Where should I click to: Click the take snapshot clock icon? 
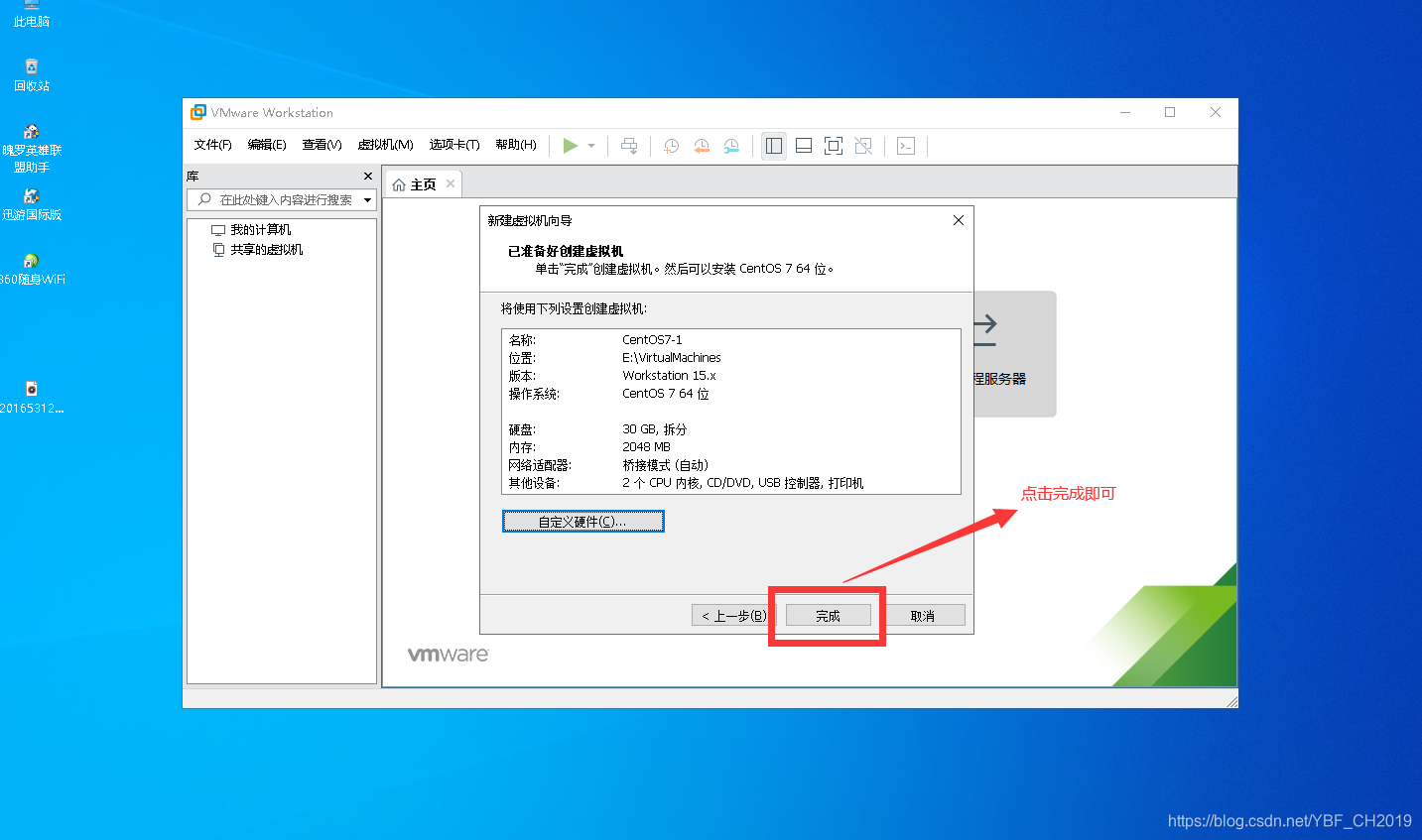672,146
